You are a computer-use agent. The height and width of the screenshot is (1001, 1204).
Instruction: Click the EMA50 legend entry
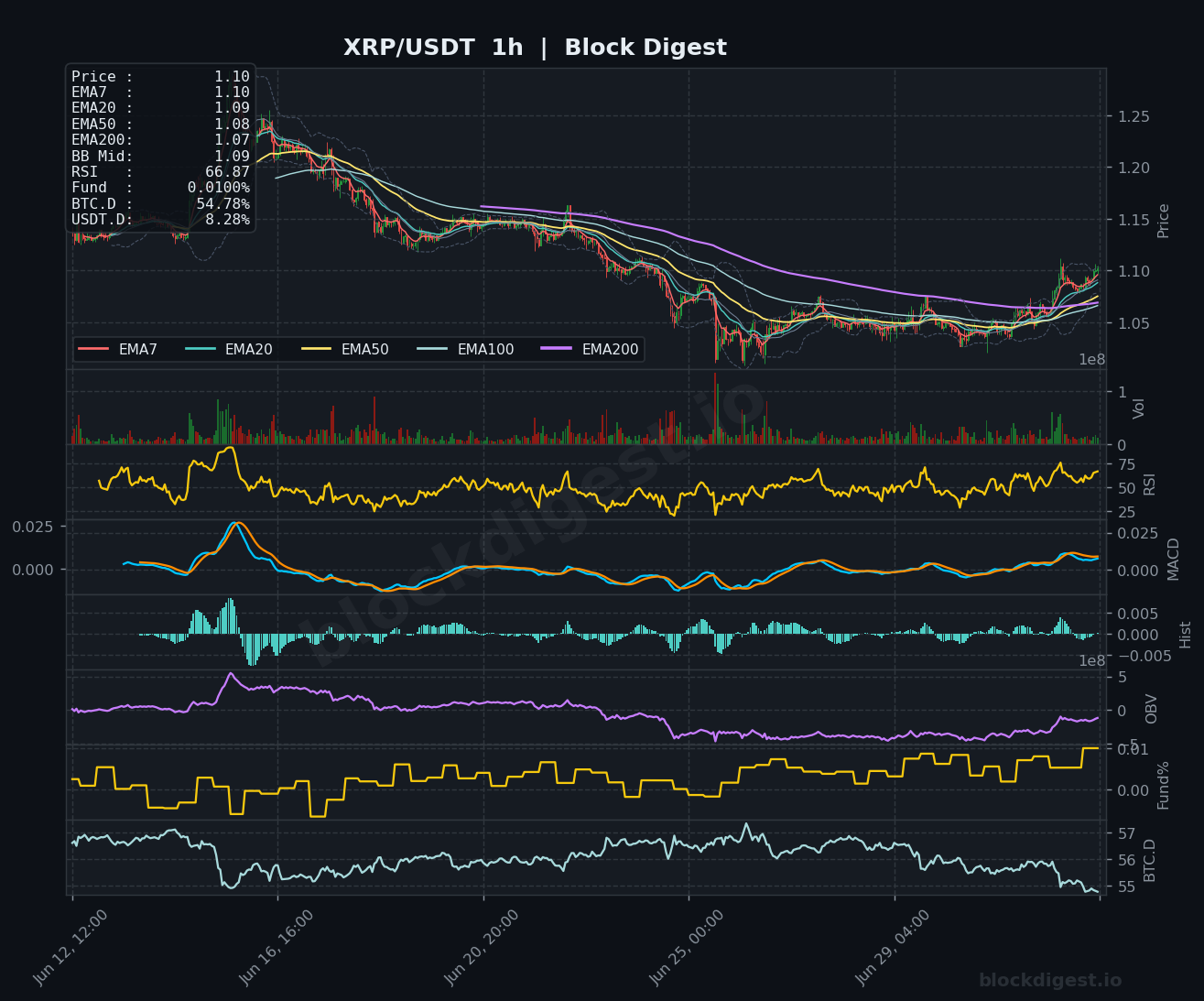(x=345, y=350)
